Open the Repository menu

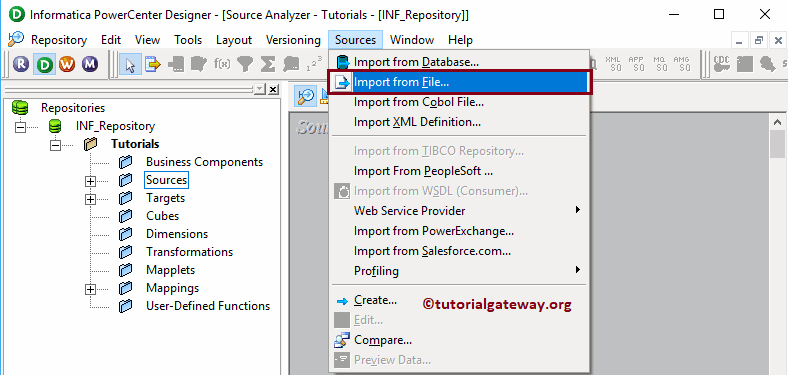[x=59, y=40]
